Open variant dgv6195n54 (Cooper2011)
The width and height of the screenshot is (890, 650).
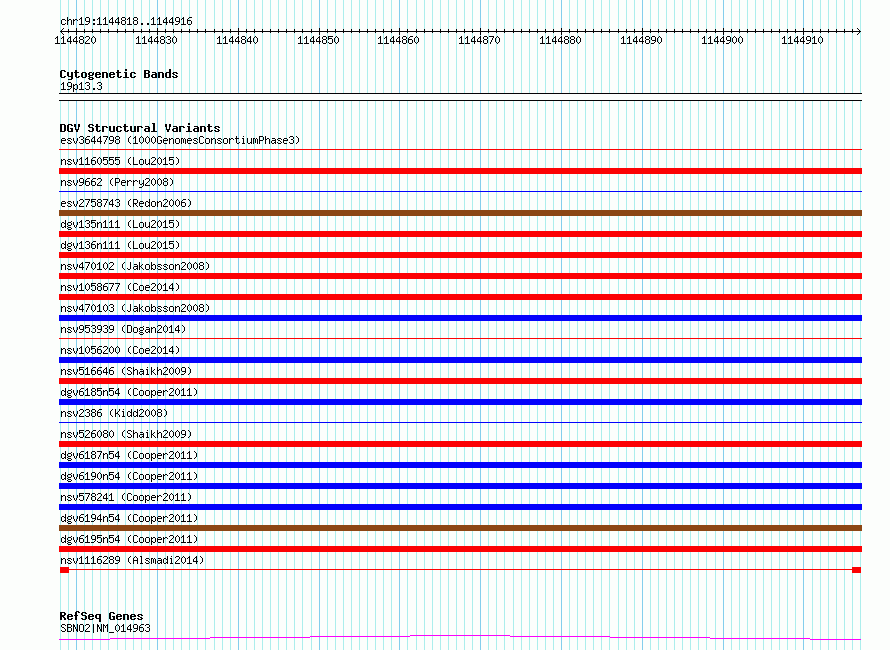(129, 539)
